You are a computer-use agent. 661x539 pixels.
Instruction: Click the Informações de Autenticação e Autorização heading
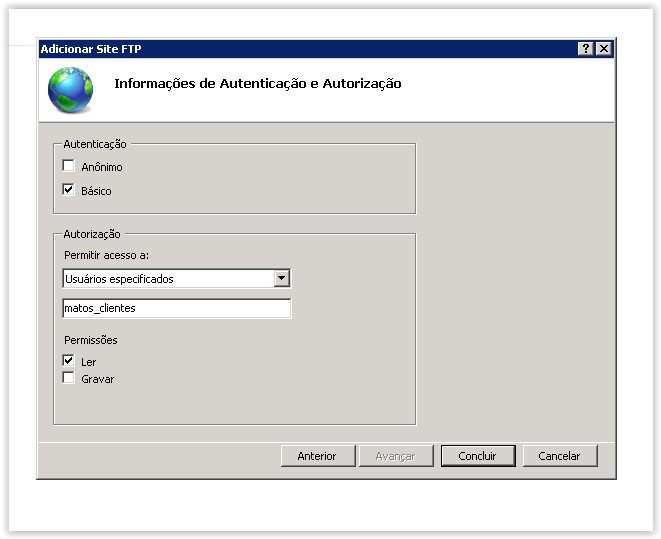tap(258, 83)
